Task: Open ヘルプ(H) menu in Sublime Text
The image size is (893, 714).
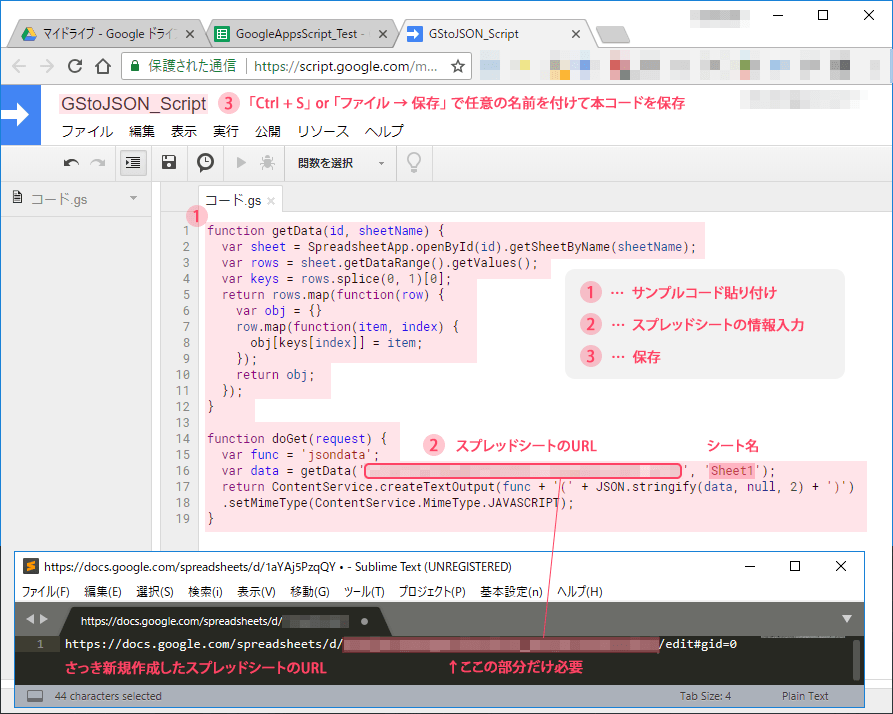Action: 579,592
